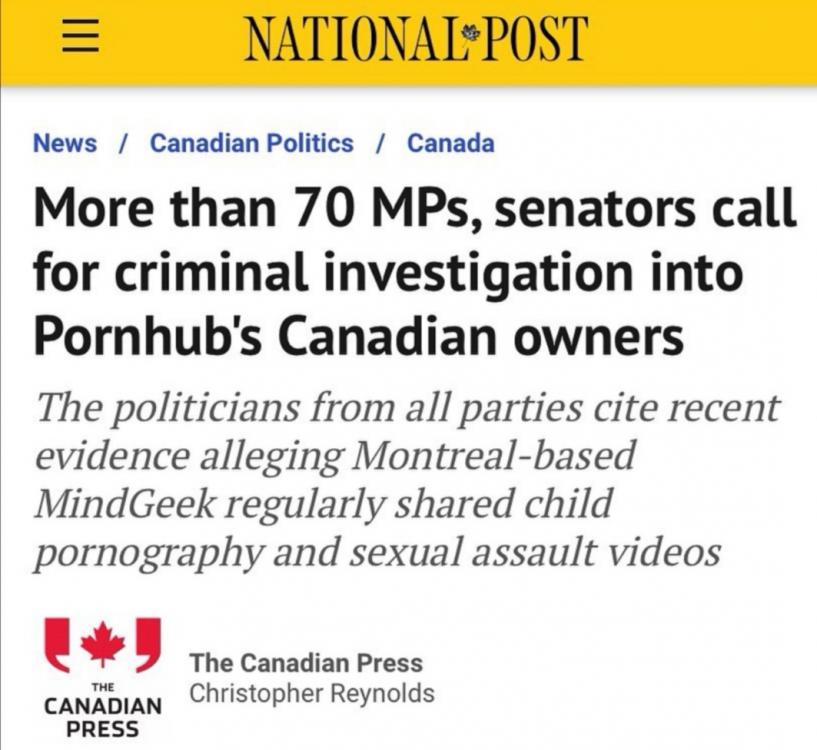Click the red maple leaf icon

click(x=103, y=643)
